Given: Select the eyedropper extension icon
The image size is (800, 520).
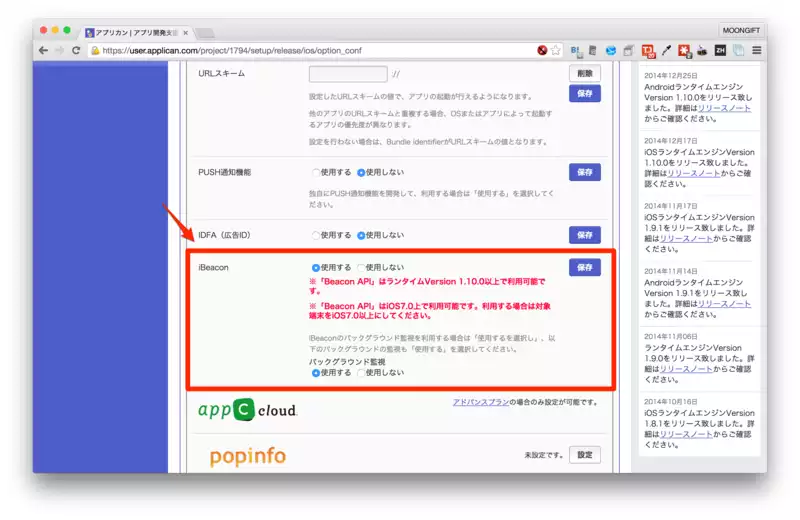Looking at the screenshot, I should pos(666,50).
